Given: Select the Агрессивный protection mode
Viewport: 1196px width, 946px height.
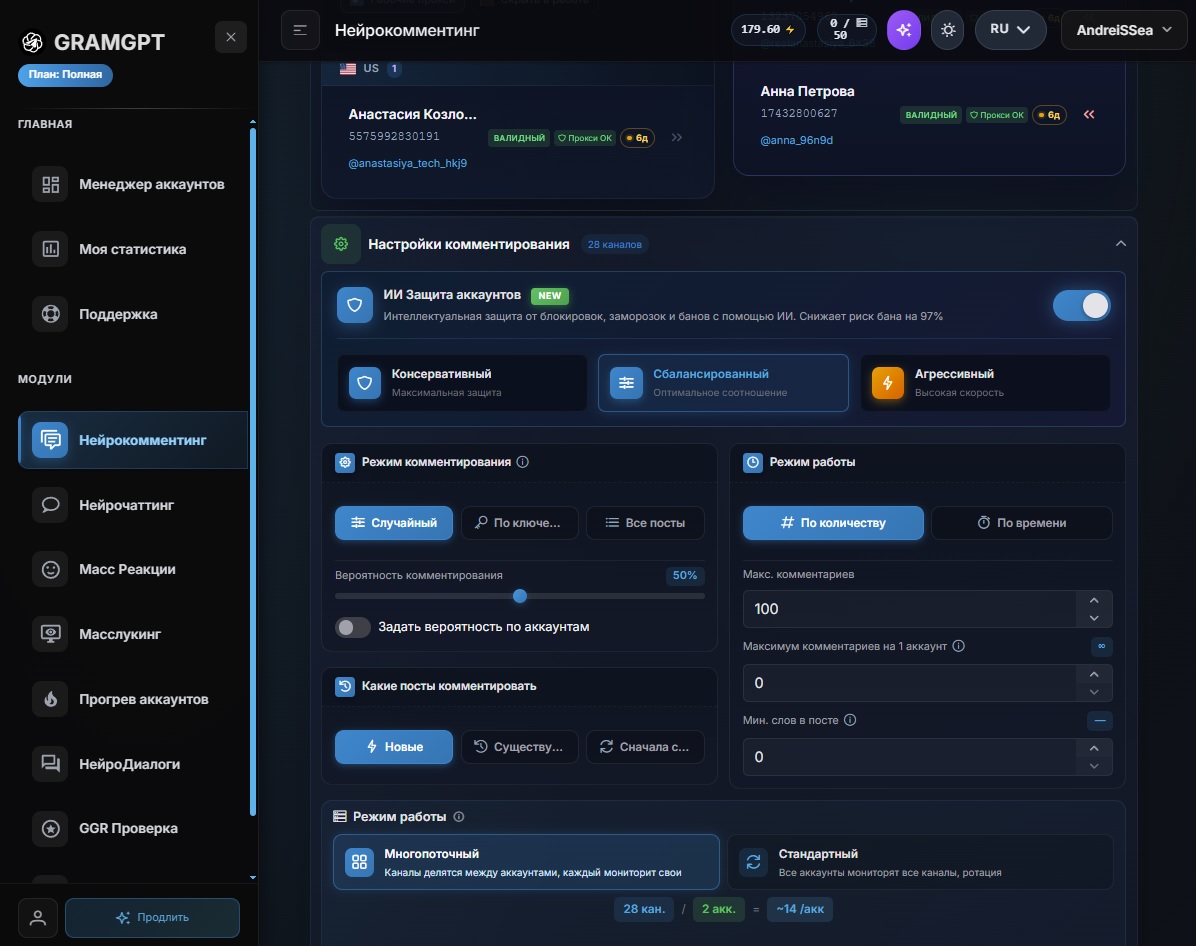Looking at the screenshot, I should [985, 383].
